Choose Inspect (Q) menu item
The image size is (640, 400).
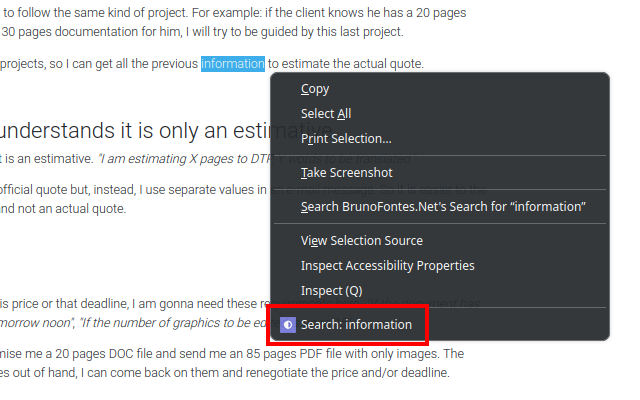click(x=440, y=290)
